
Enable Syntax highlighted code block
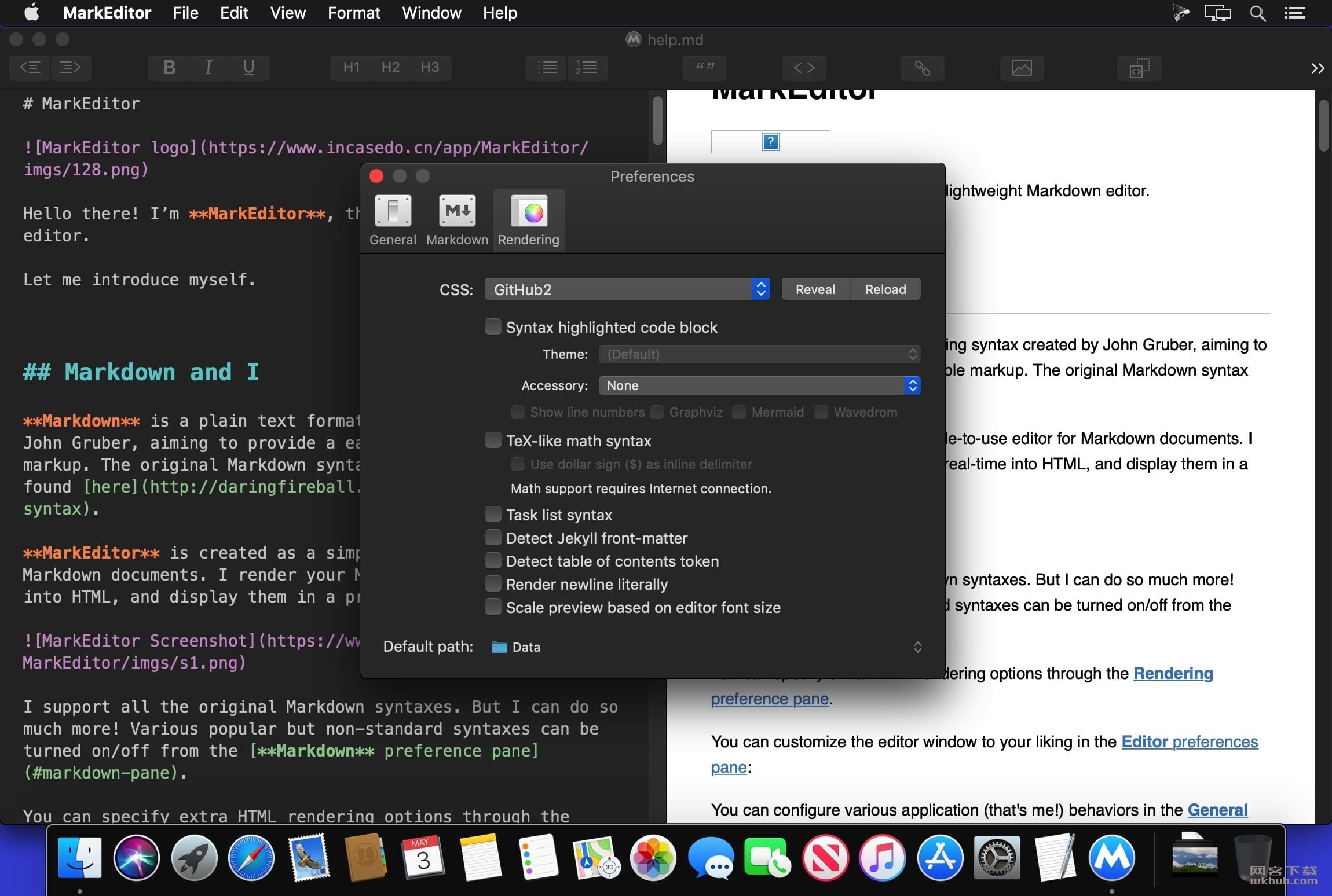(x=493, y=326)
